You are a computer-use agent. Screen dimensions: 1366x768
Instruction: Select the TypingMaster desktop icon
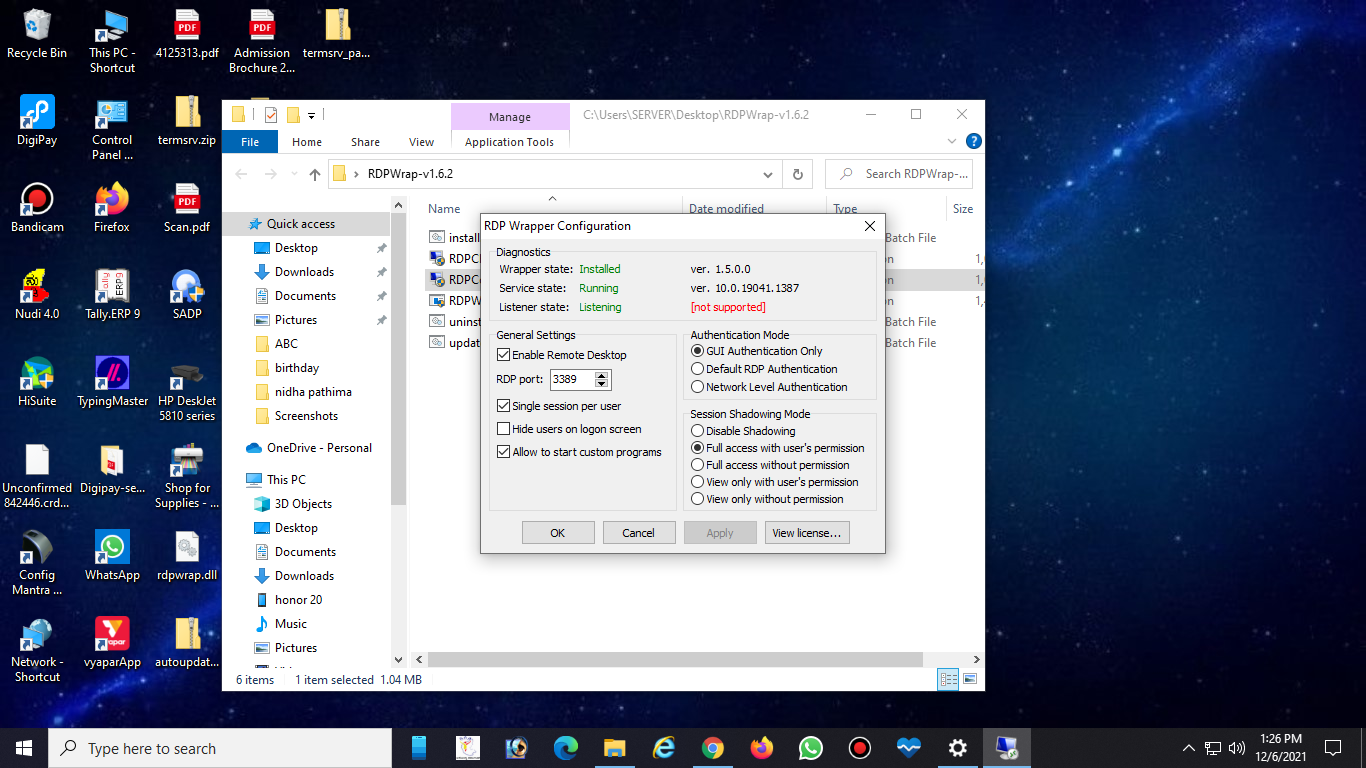pos(112,381)
